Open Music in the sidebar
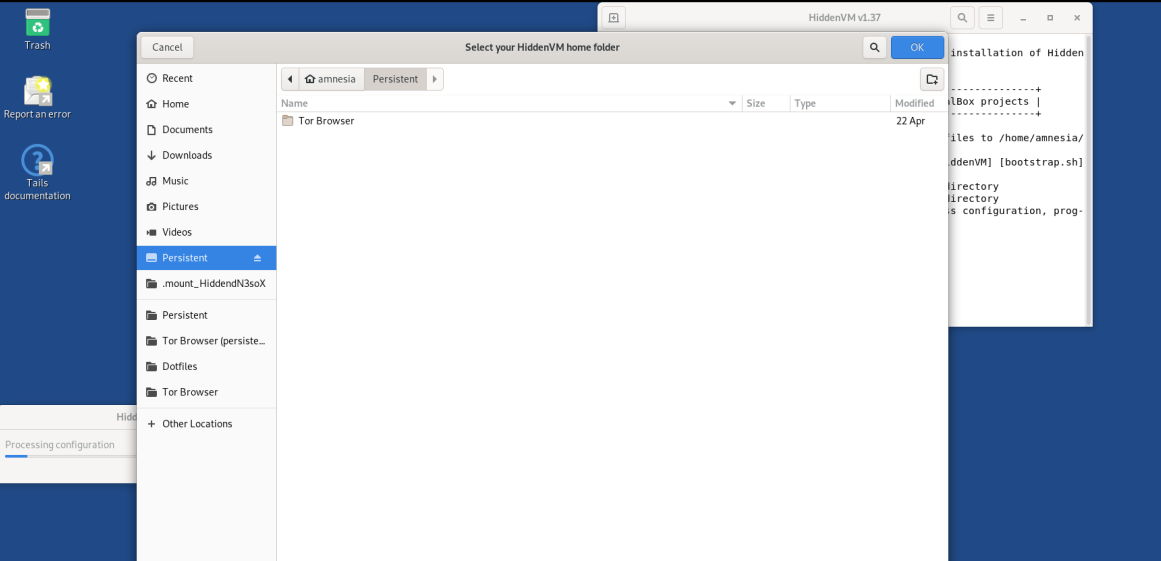 (x=207, y=181)
